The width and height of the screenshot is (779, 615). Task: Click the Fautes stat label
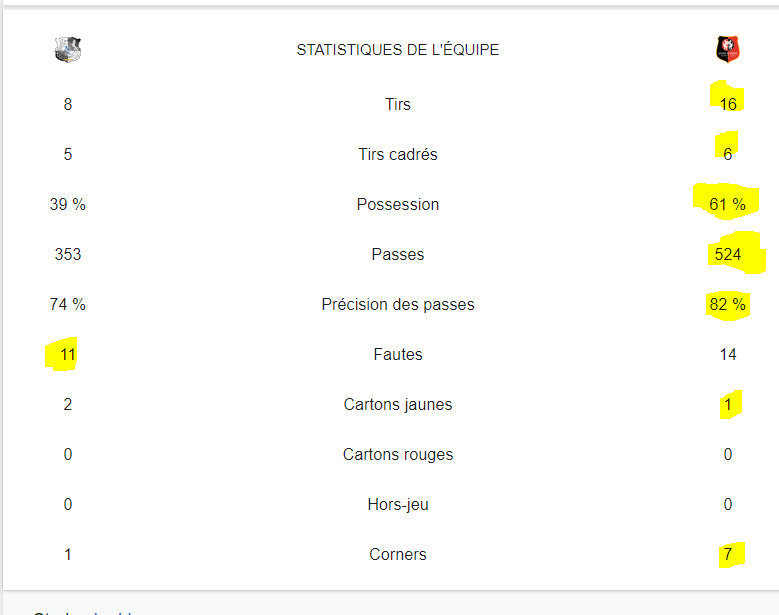click(397, 355)
